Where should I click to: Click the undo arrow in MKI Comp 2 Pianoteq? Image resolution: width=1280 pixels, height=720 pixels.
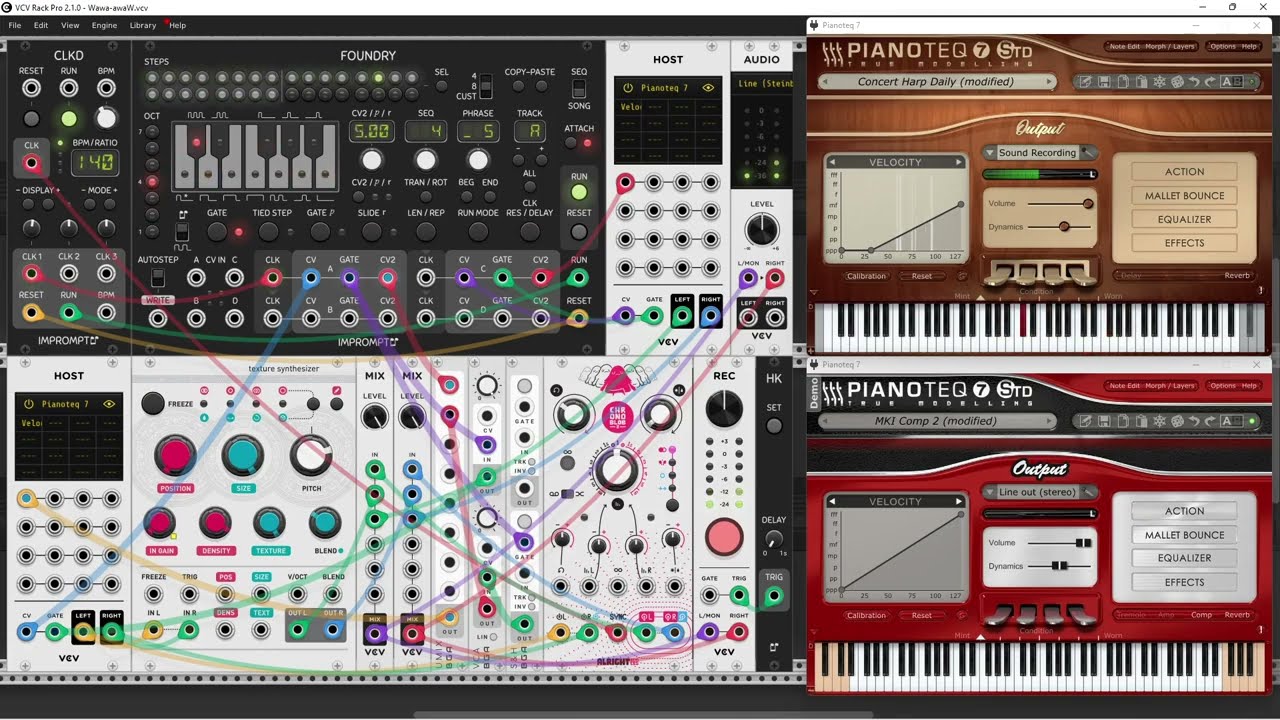click(x=1194, y=421)
